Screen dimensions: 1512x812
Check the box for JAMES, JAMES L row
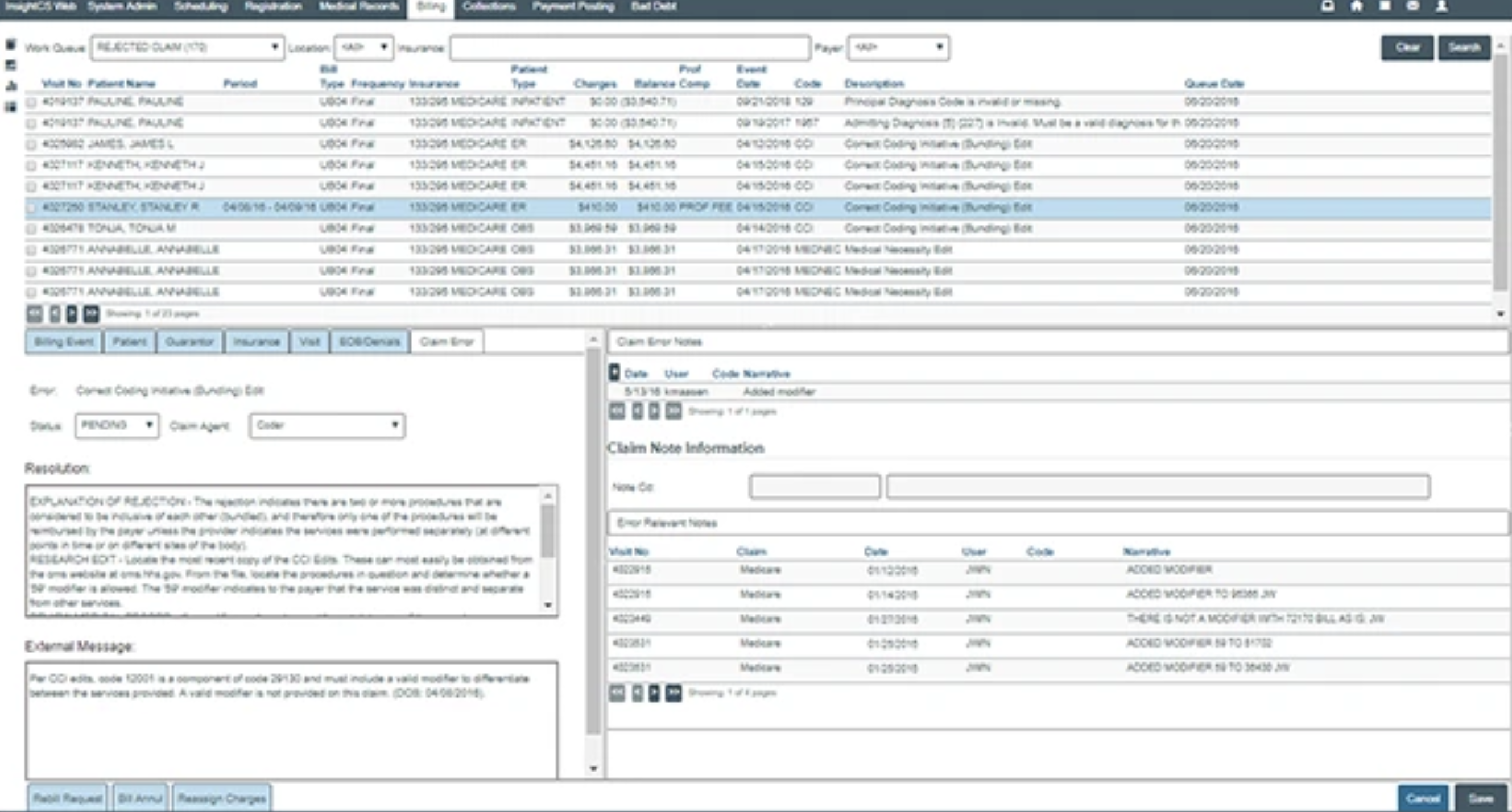[32, 144]
